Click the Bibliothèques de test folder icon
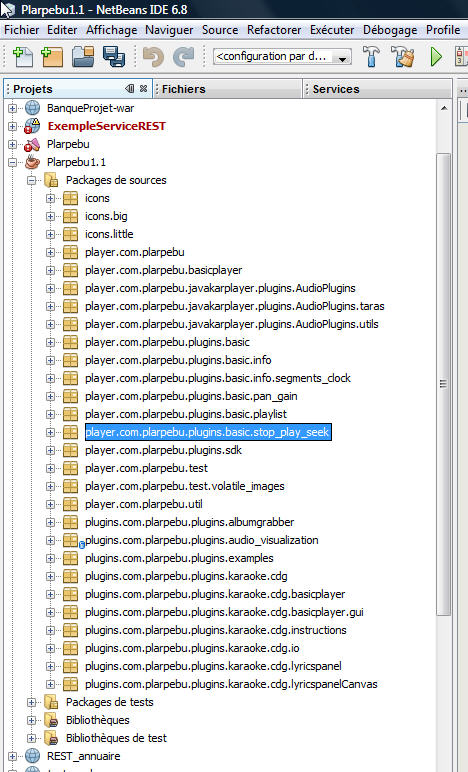Screen dimensions: 468x772 pyautogui.click(x=51, y=738)
